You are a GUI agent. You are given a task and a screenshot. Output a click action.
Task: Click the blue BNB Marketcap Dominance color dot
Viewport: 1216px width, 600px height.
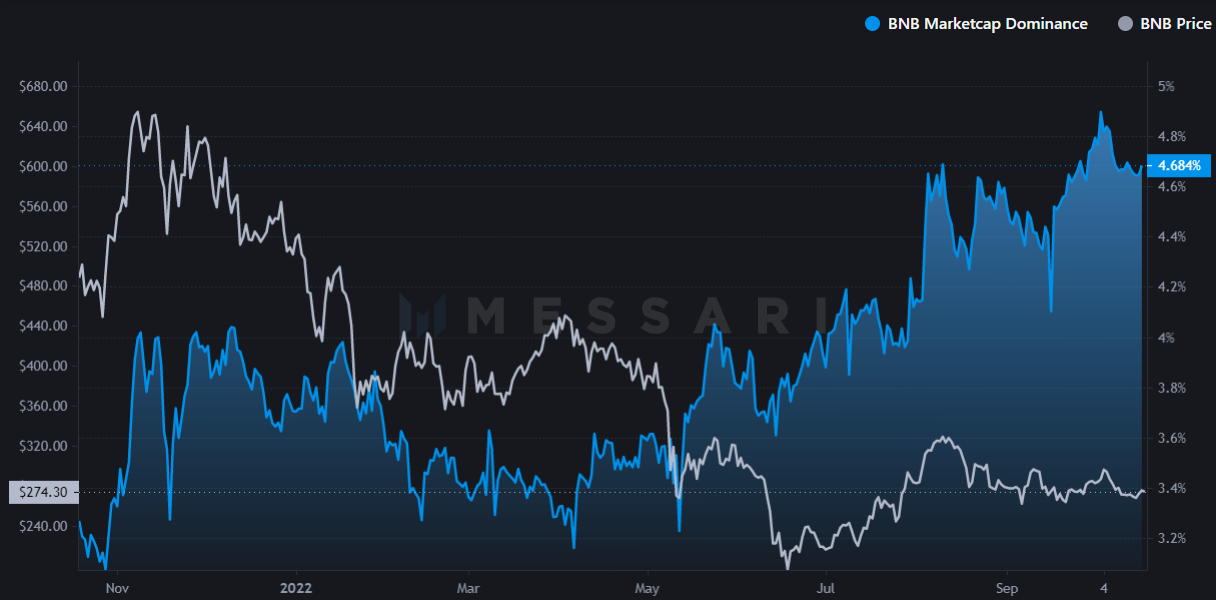click(873, 24)
